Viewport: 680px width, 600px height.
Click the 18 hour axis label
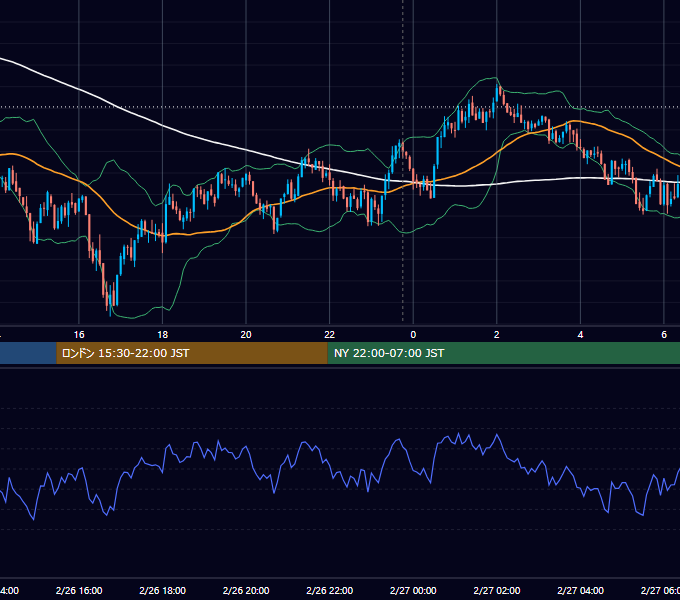[x=163, y=335]
